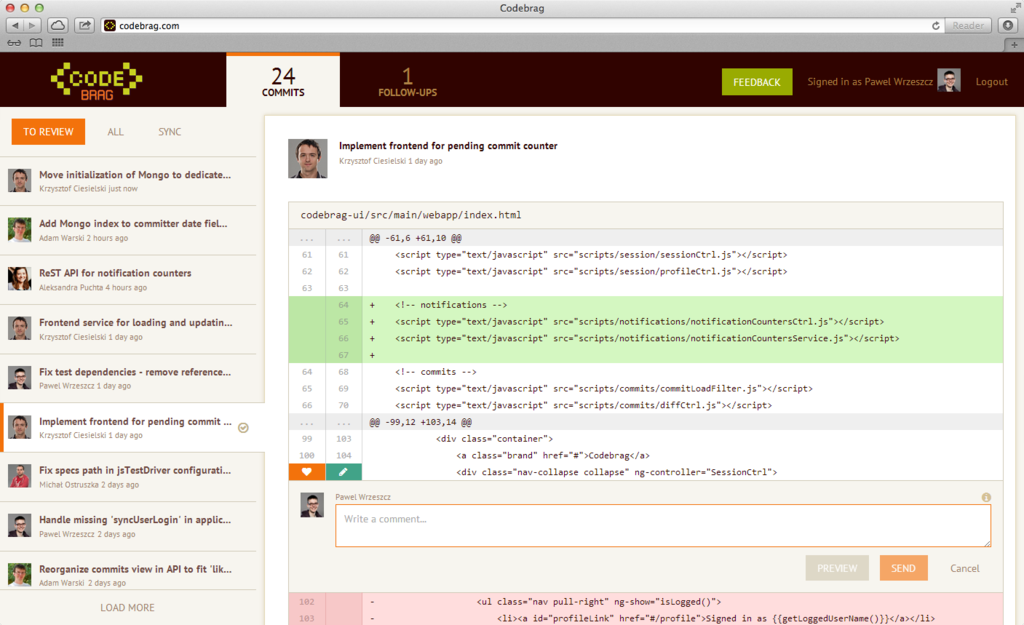Click hunk header '@@ -99,12 +103,14 @@'
The image size is (1024, 625).
point(421,423)
